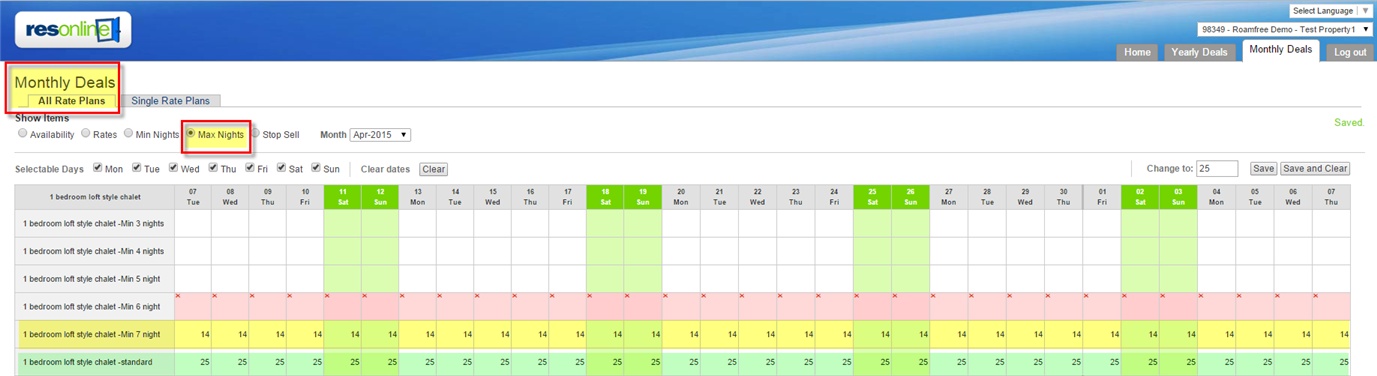Image resolution: width=1377 pixels, height=376 pixels.
Task: Choose the Rates radio option
Action: tap(86, 133)
